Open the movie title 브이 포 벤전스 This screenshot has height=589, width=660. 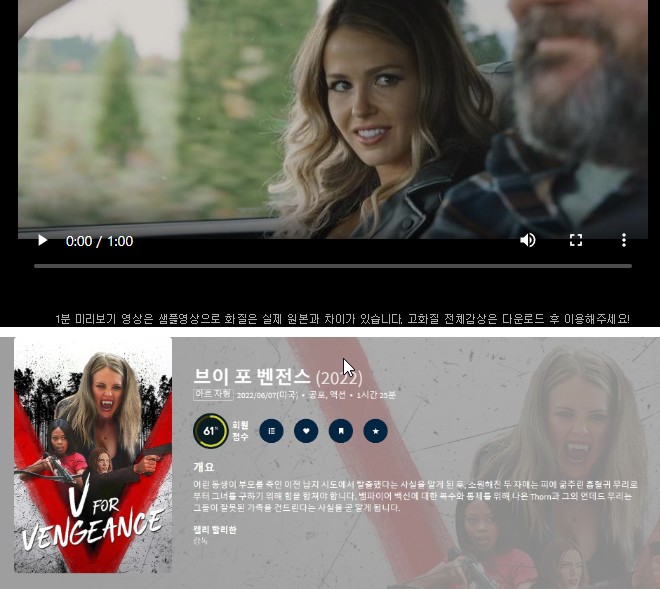(252, 377)
